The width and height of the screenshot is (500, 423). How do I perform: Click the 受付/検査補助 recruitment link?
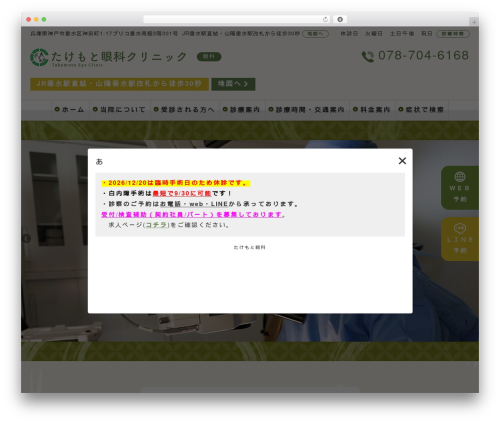[192, 215]
